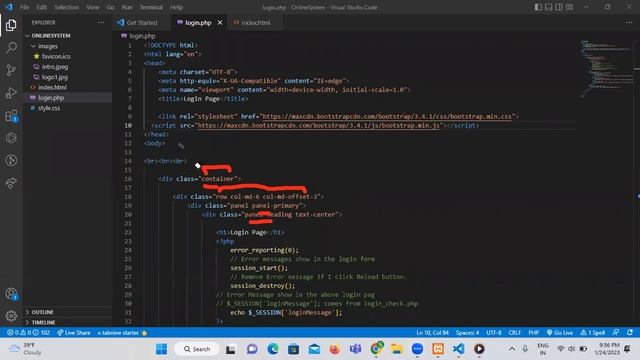Select the login.php editor tab

(x=198, y=22)
